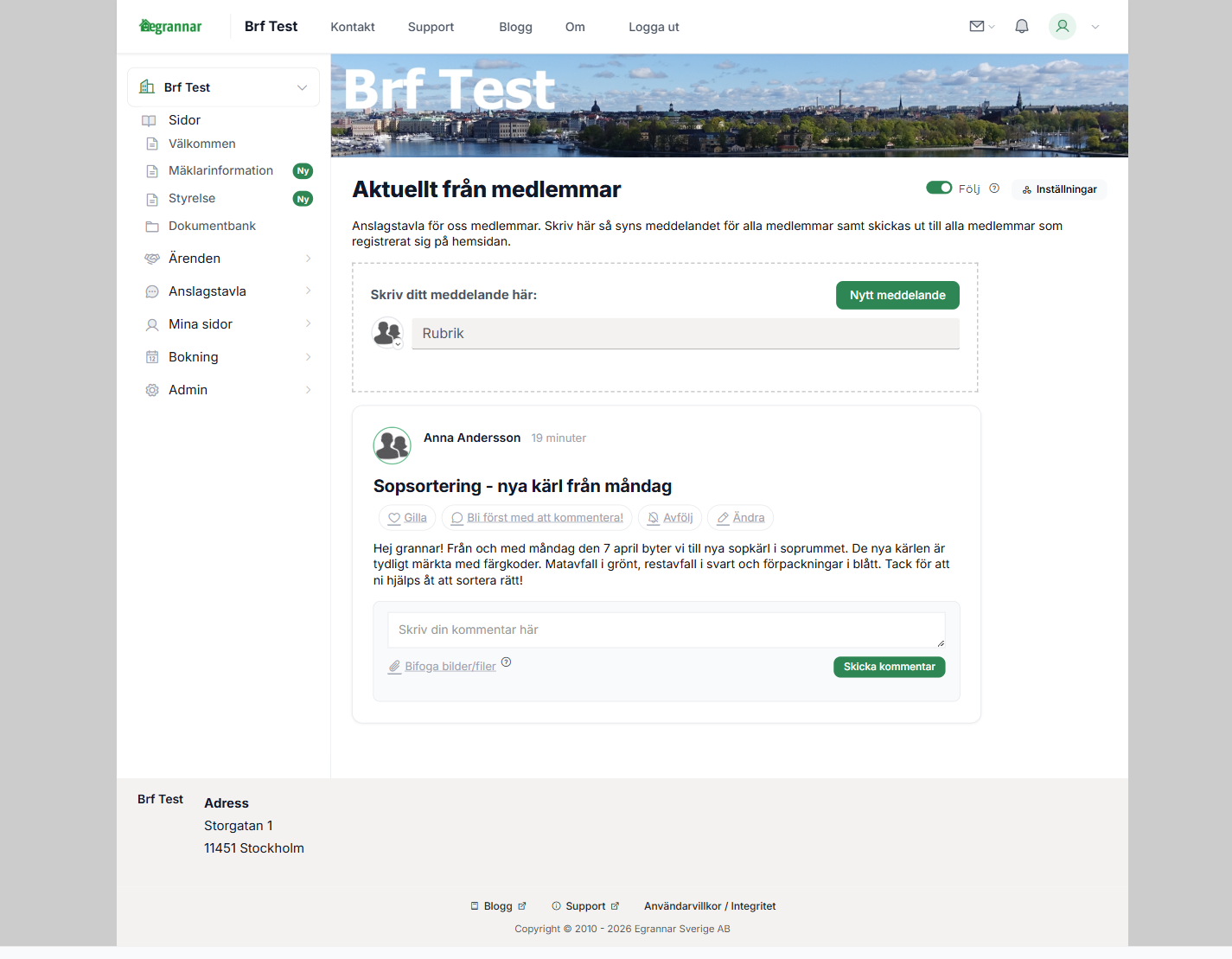Open Support in the top menu
This screenshot has height=959, width=1232.
tap(431, 27)
